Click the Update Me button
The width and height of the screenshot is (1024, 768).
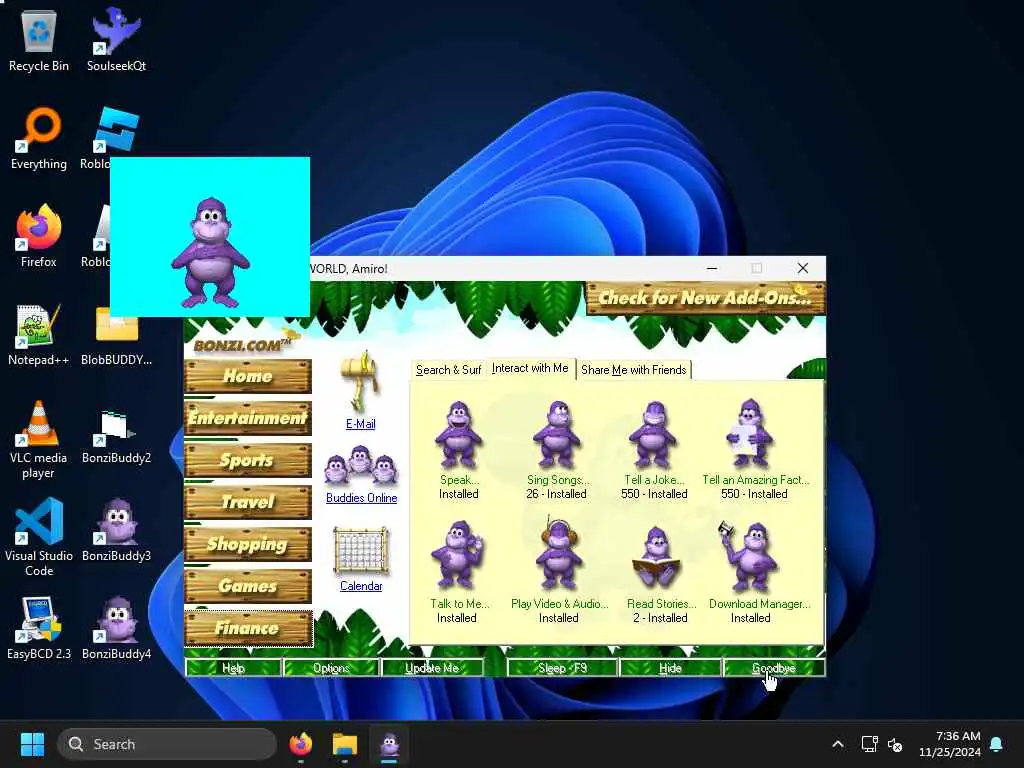pos(432,667)
